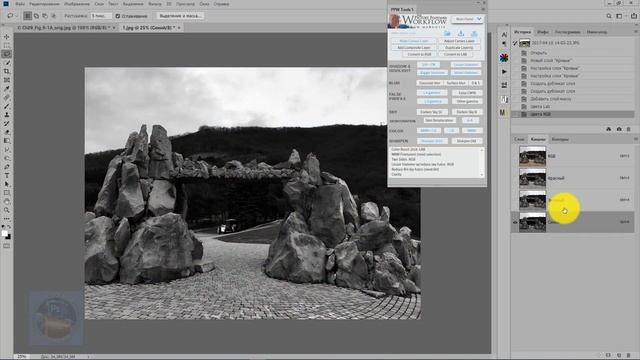This screenshot has height=360, width=640.
Task: Select the Eraser tool
Action: pos(7,132)
